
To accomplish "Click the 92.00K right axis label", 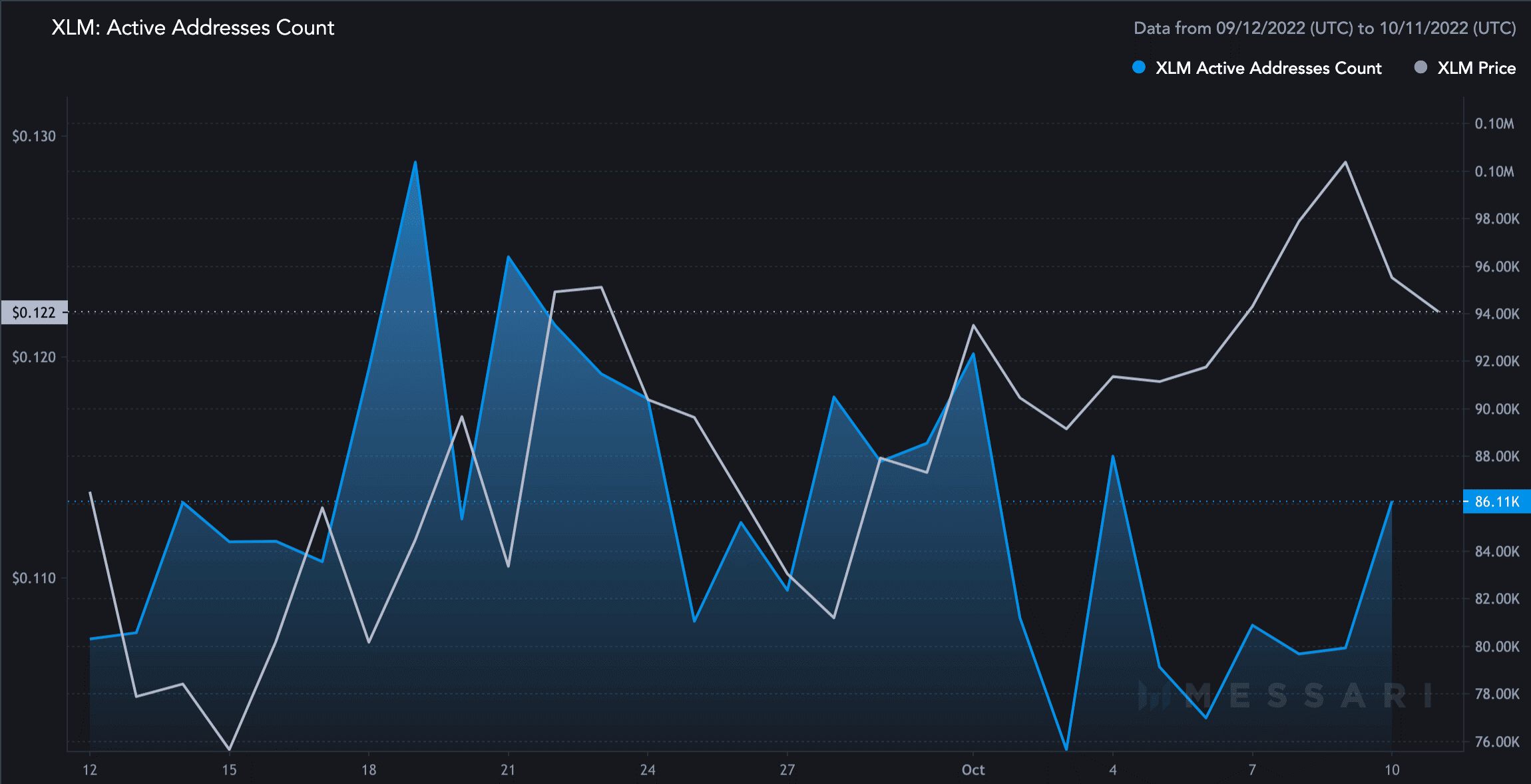I will pos(1497,361).
